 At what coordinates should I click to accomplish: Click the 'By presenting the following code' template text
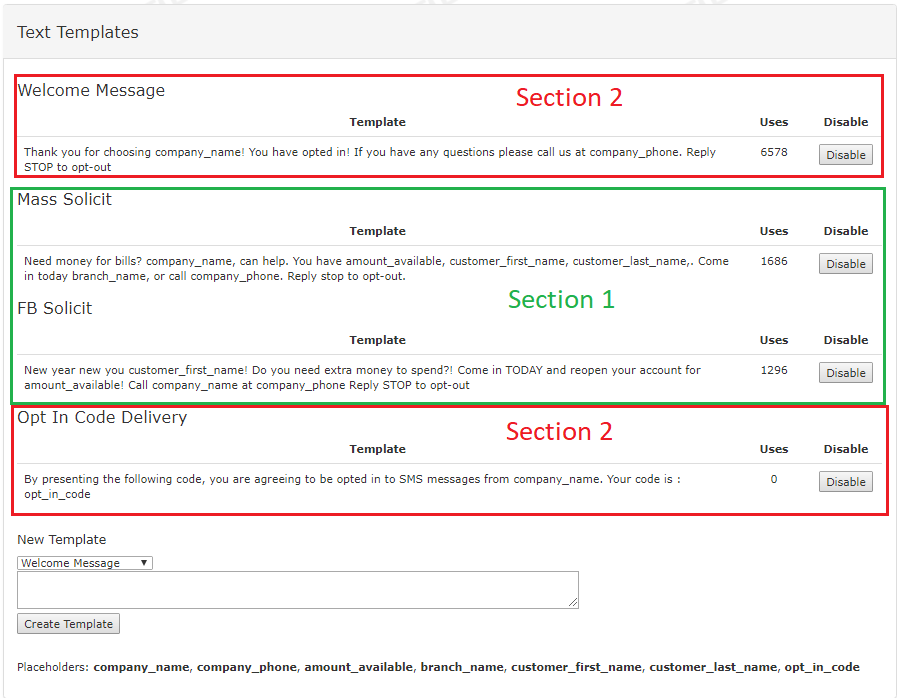click(x=352, y=486)
